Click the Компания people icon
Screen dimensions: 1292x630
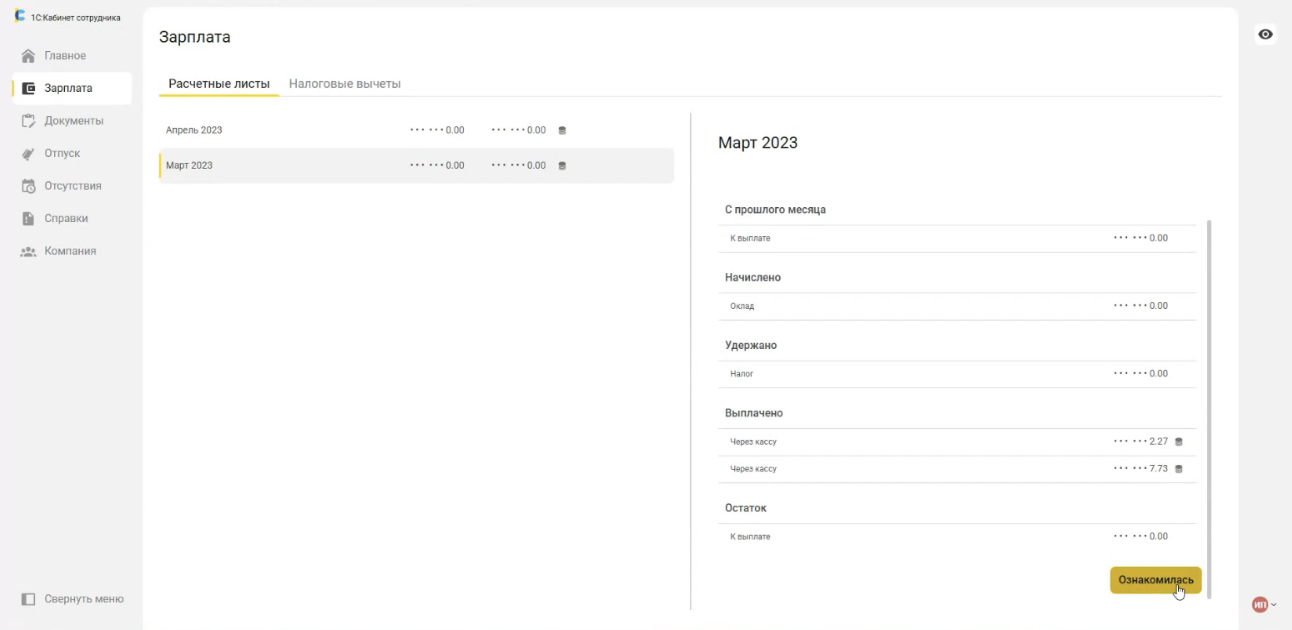[x=29, y=251]
